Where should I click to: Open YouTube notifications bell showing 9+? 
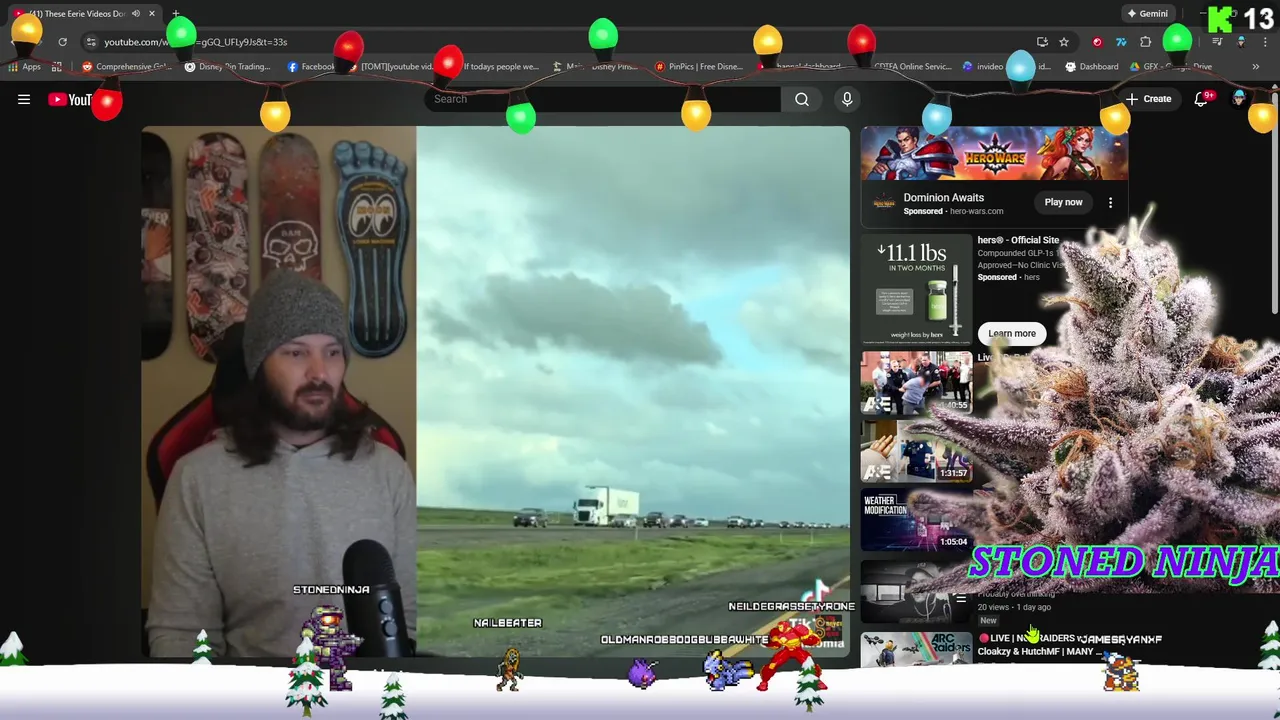click(x=1202, y=99)
